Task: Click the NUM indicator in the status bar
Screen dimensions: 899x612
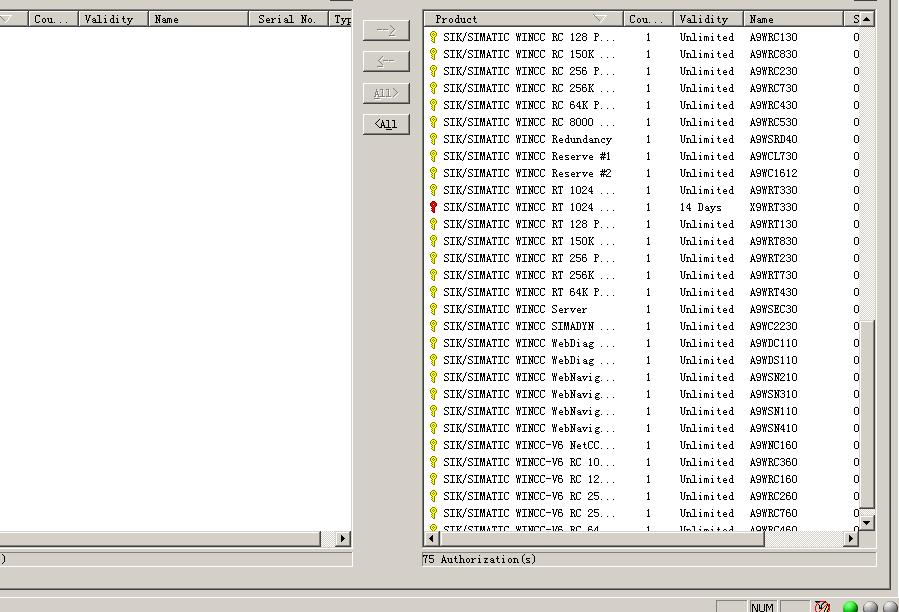Action: 762,607
